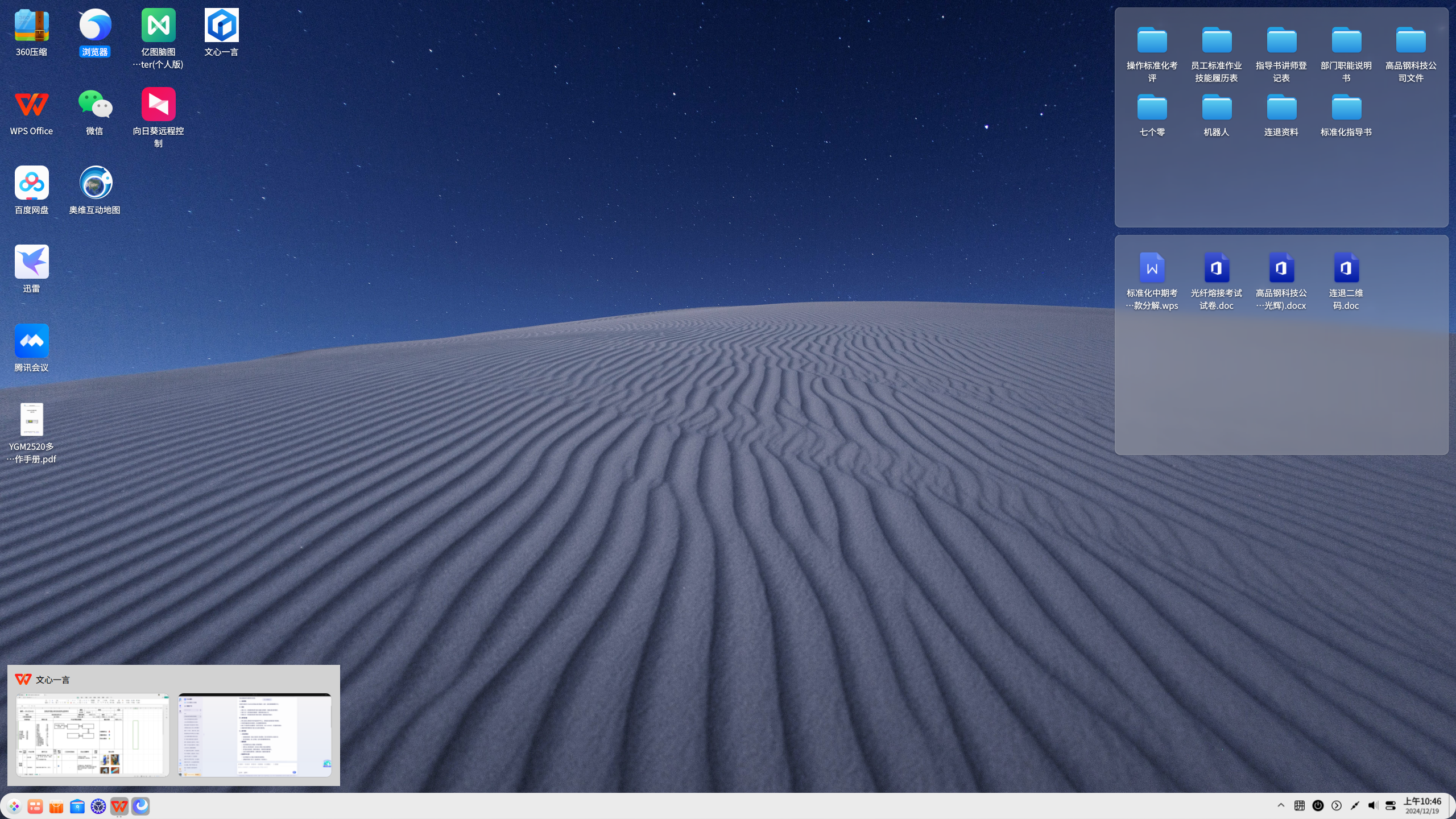Open the quick settings toggles tray icon
The width and height of the screenshot is (1456, 819).
click(x=1391, y=805)
